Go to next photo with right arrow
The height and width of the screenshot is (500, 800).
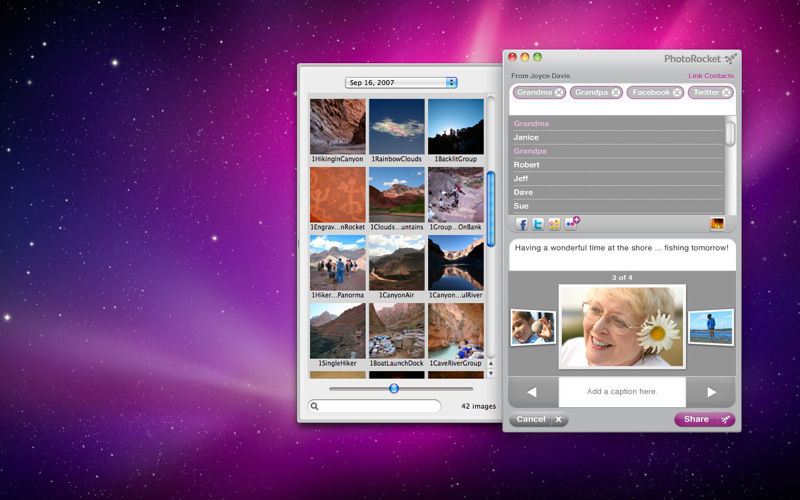point(711,392)
